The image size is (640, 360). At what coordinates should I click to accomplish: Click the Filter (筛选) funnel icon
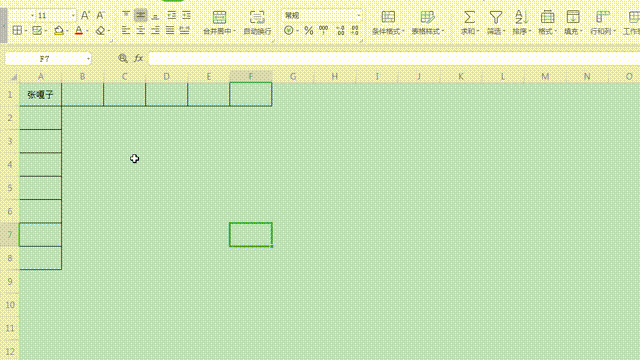(496, 17)
